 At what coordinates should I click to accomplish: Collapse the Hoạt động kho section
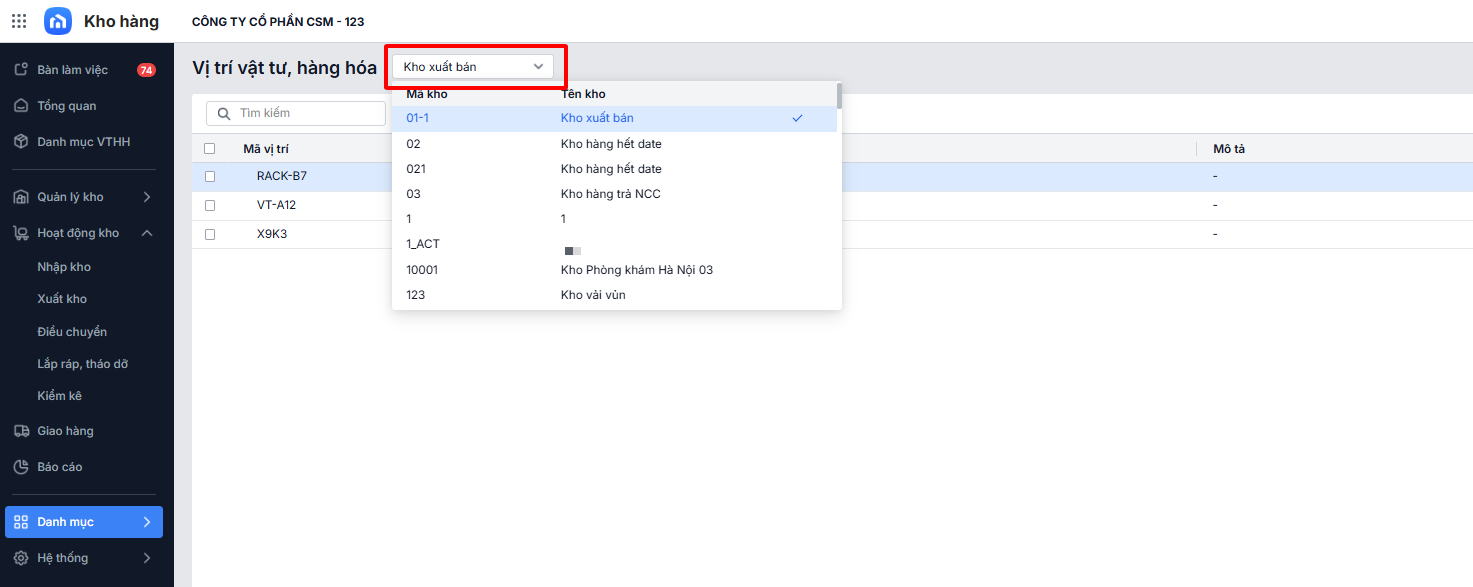tap(146, 233)
